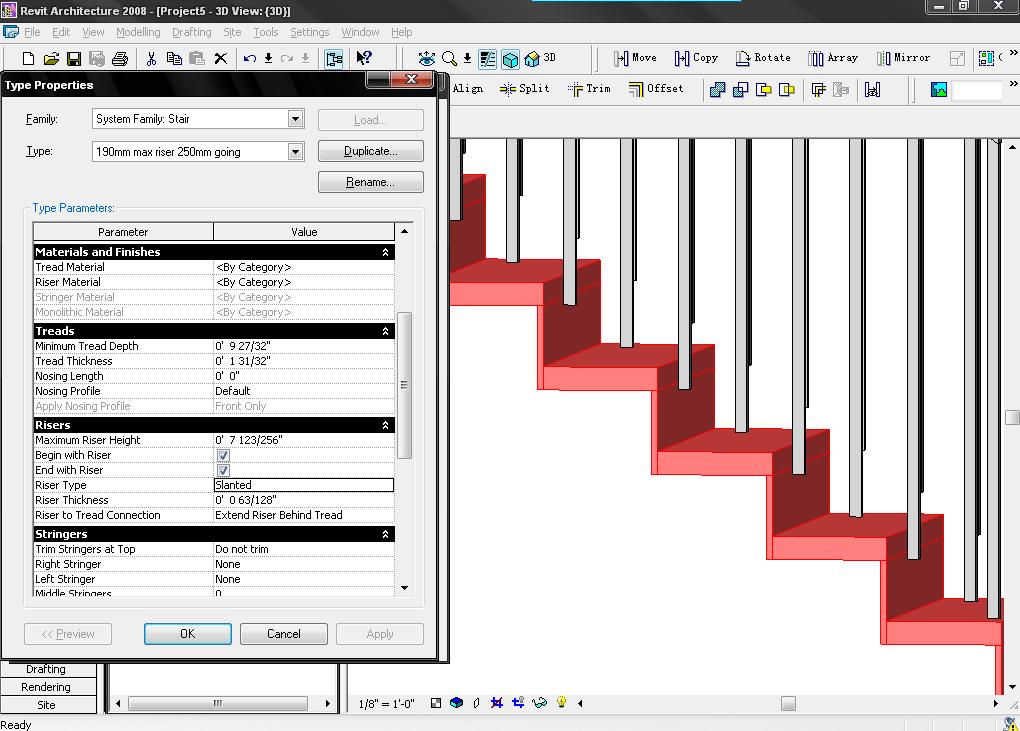Open the Family dropdown
Image resolution: width=1020 pixels, height=731 pixels.
tap(295, 118)
